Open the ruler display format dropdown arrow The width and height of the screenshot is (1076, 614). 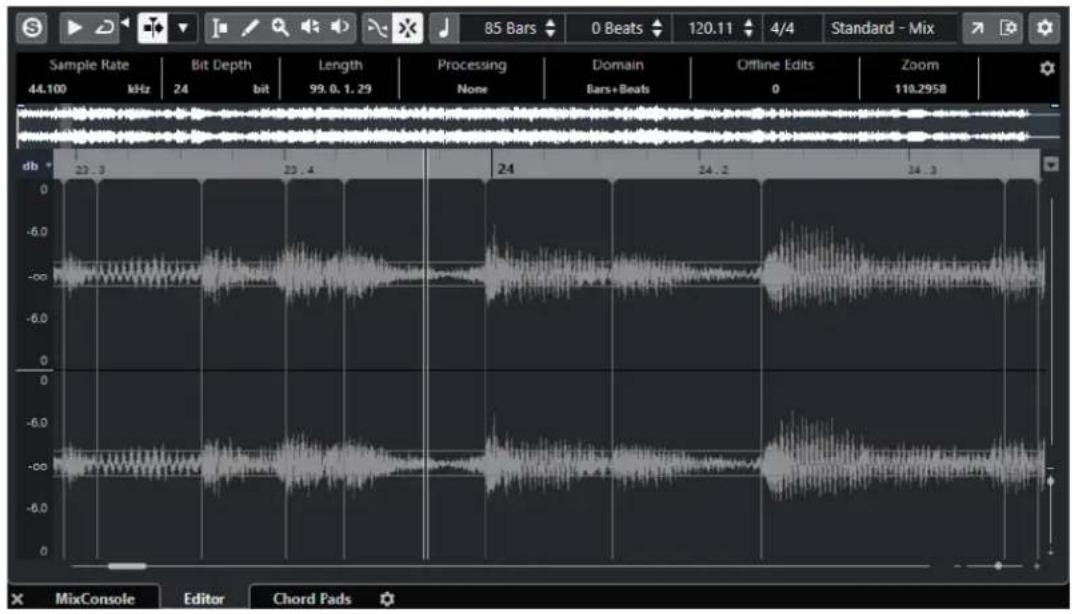click(x=1051, y=165)
